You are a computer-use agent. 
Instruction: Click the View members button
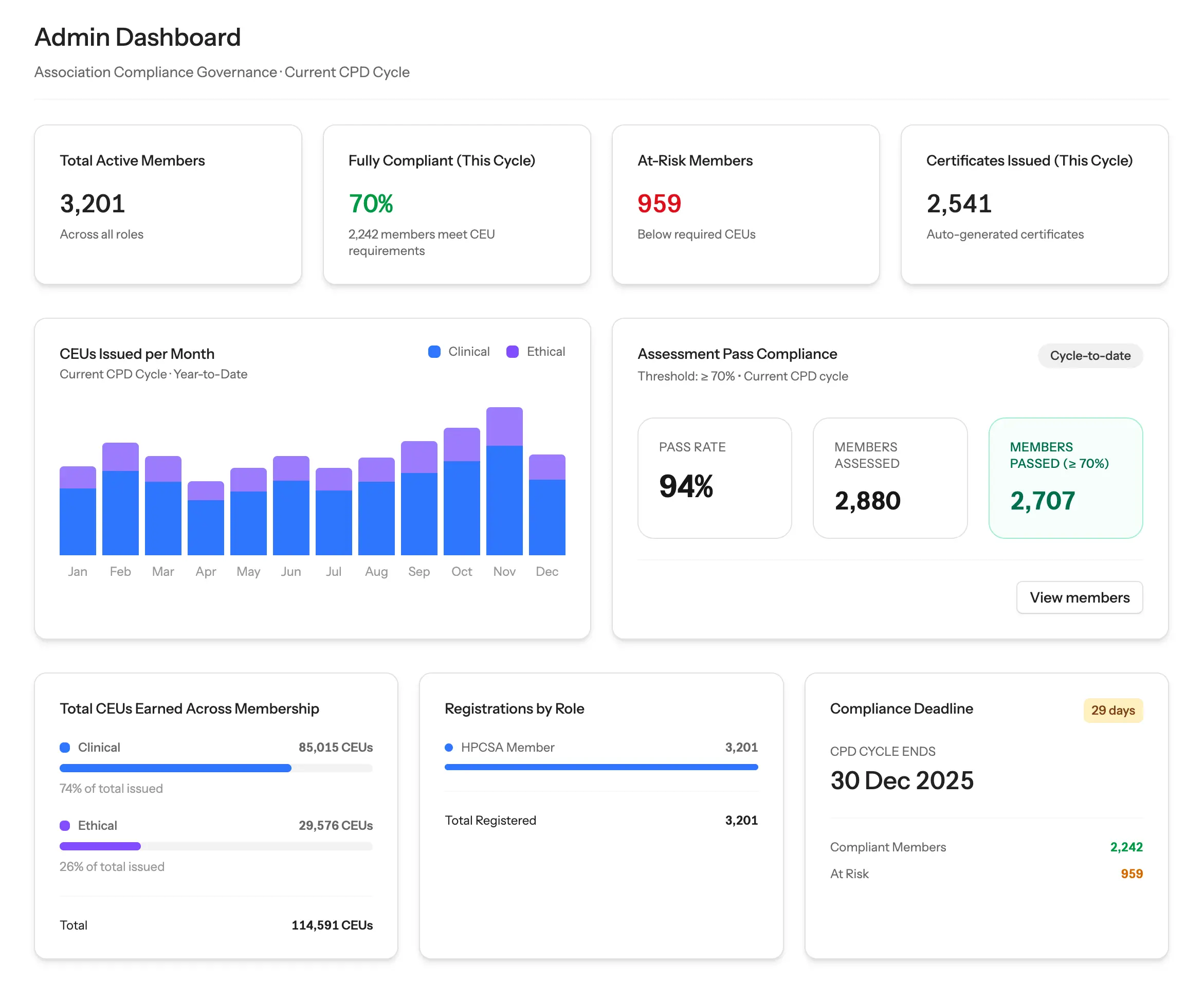point(1079,597)
